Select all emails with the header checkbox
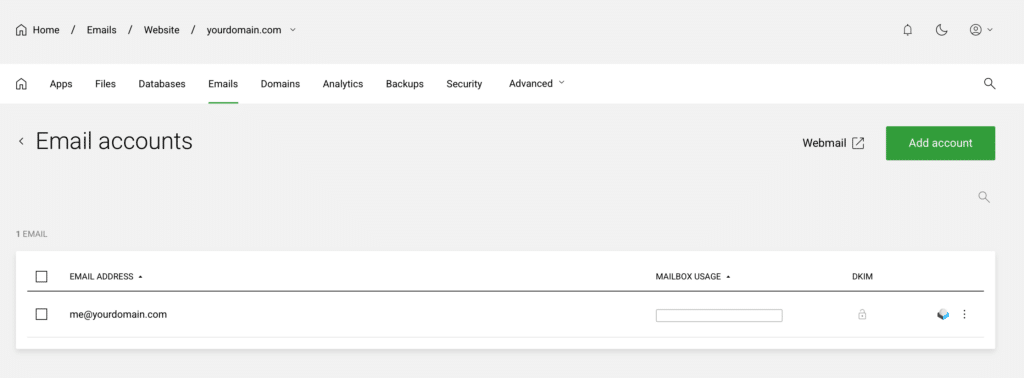Image resolution: width=1024 pixels, height=378 pixels. pyautogui.click(x=42, y=277)
